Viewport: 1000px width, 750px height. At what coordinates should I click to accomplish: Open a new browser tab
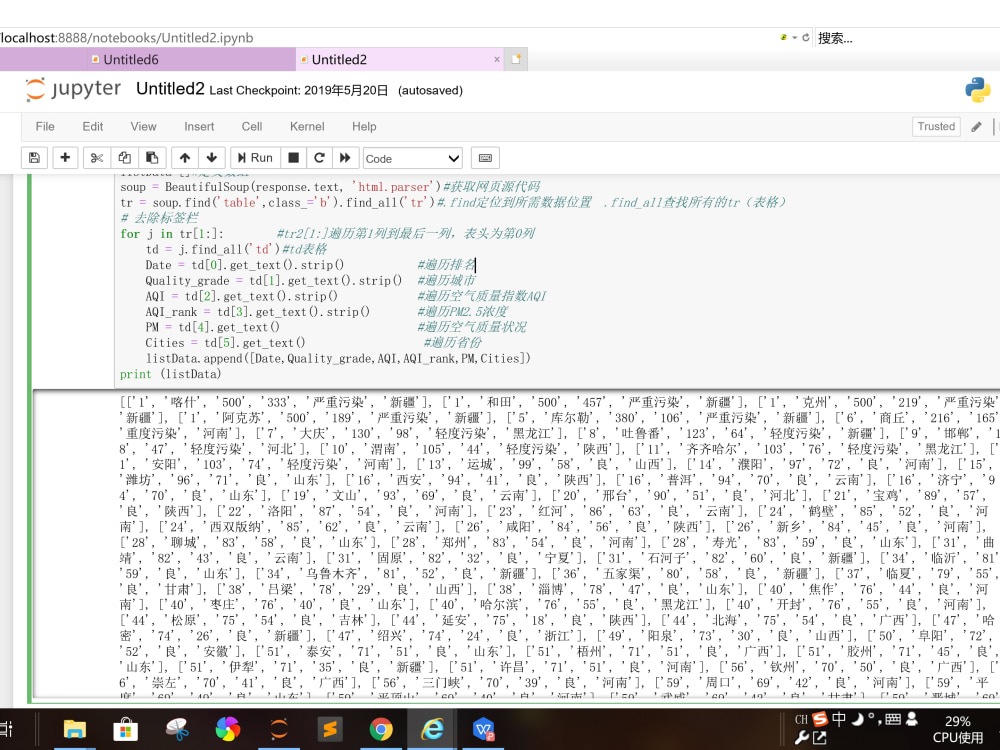click(516, 59)
